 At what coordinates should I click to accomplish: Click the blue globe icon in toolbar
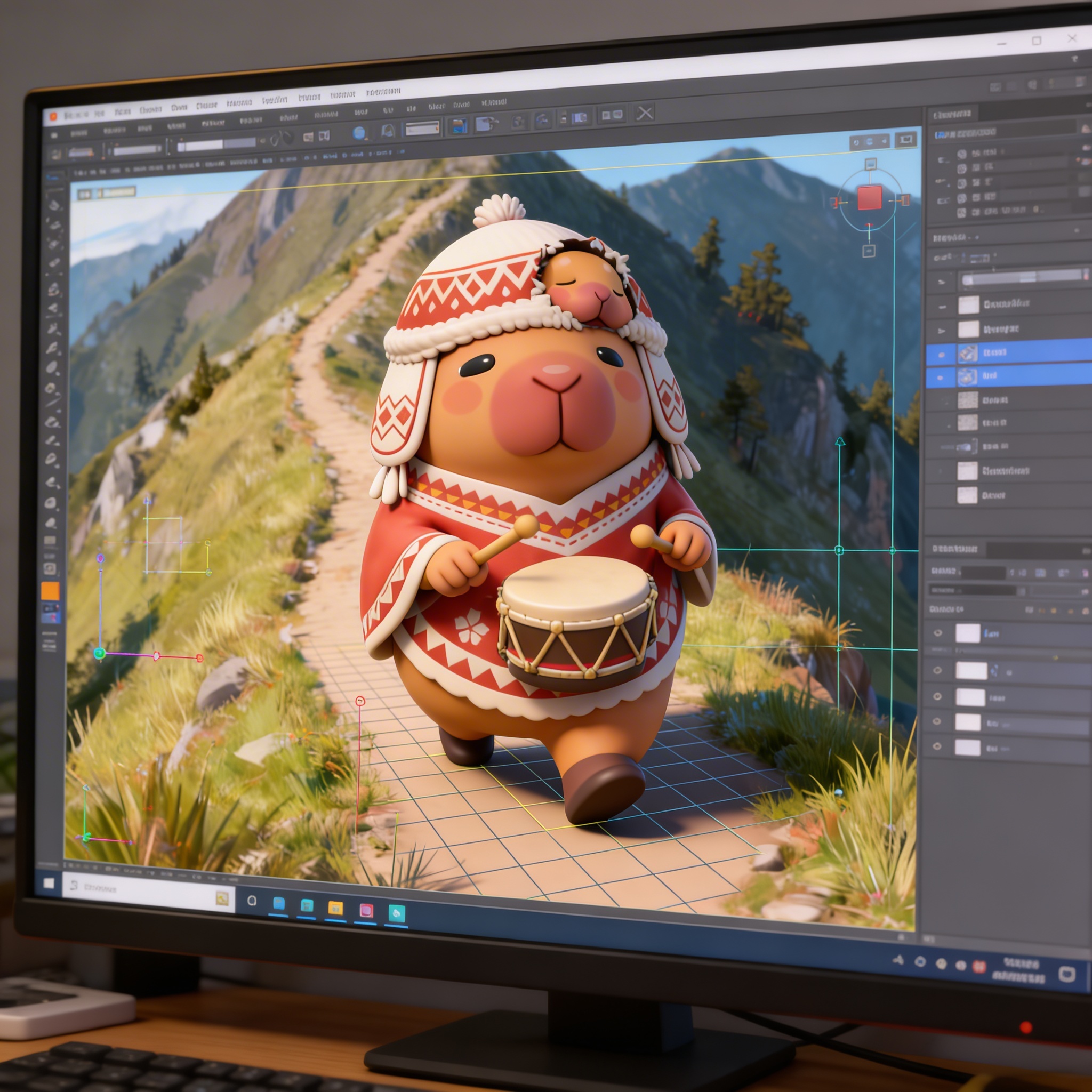359,133
